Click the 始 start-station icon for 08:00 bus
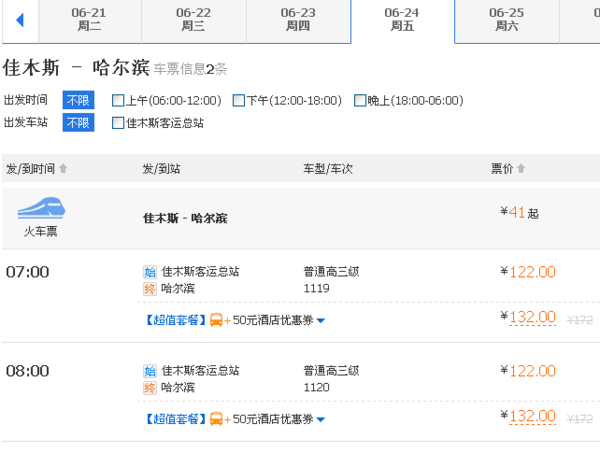Image resolution: width=600 pixels, height=453 pixels. pyautogui.click(x=150, y=371)
